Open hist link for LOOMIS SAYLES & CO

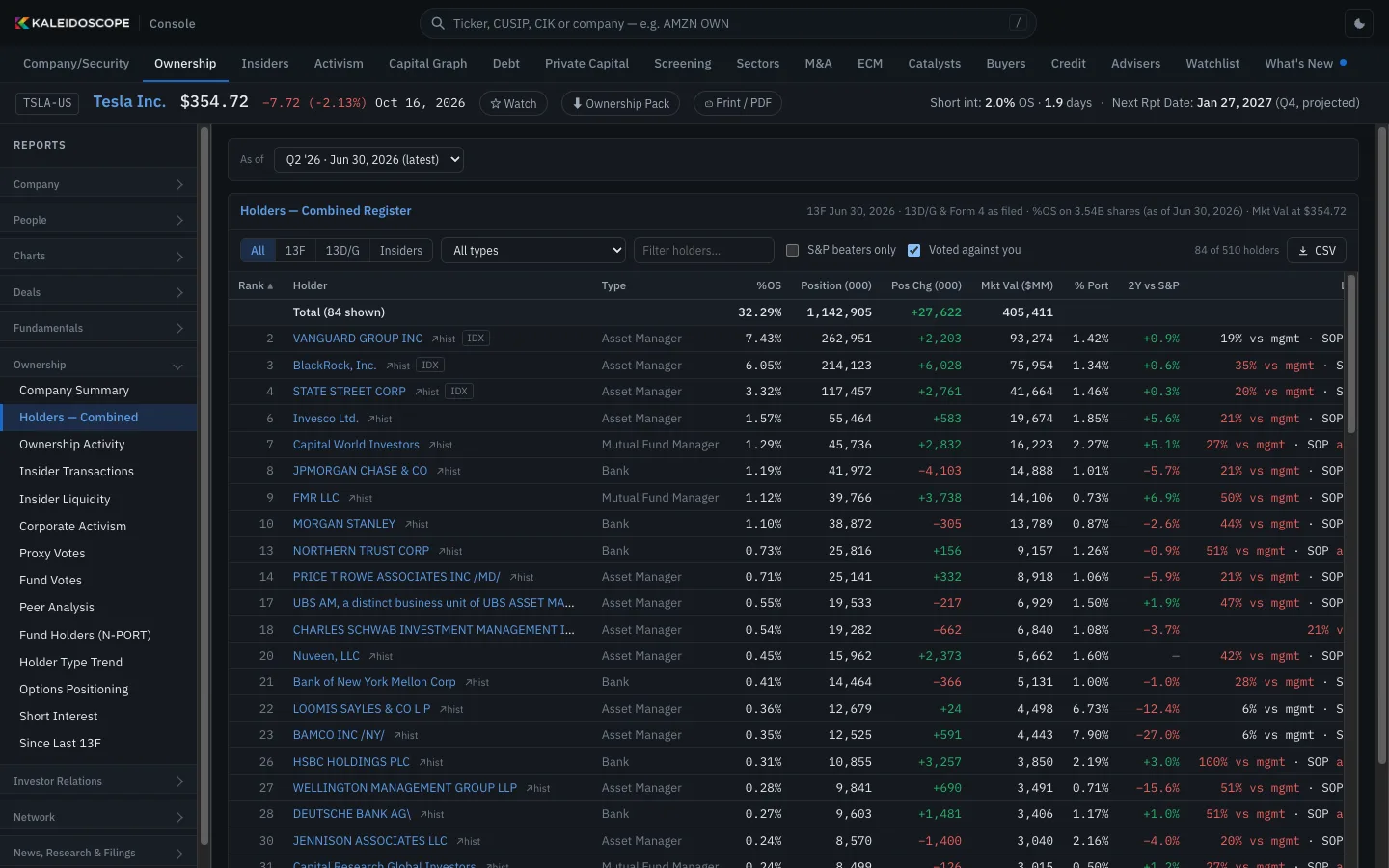[x=451, y=709]
